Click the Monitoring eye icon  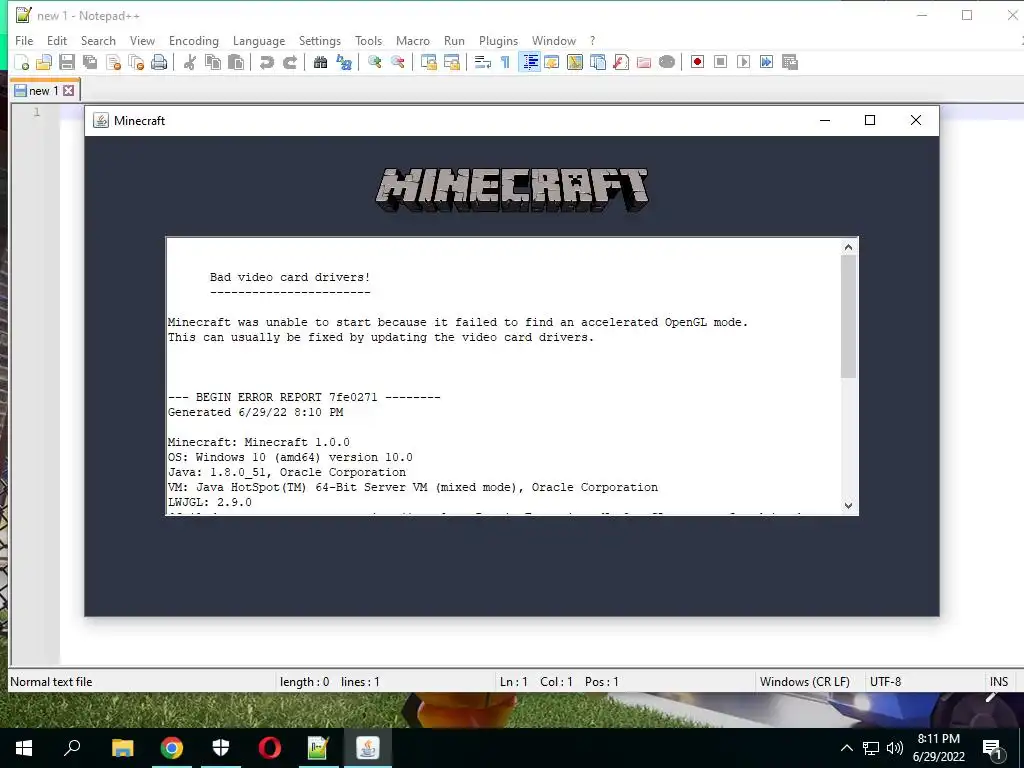(x=667, y=62)
